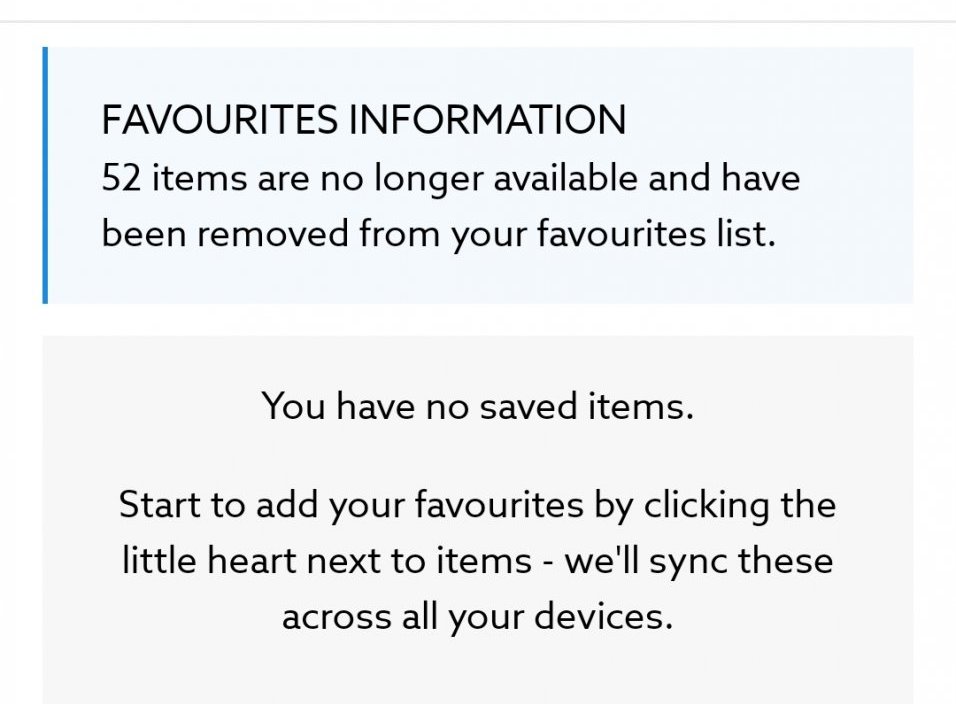Viewport: 956px width, 704px height.
Task: Click 'You have no saved items.' message
Action: 477,407
